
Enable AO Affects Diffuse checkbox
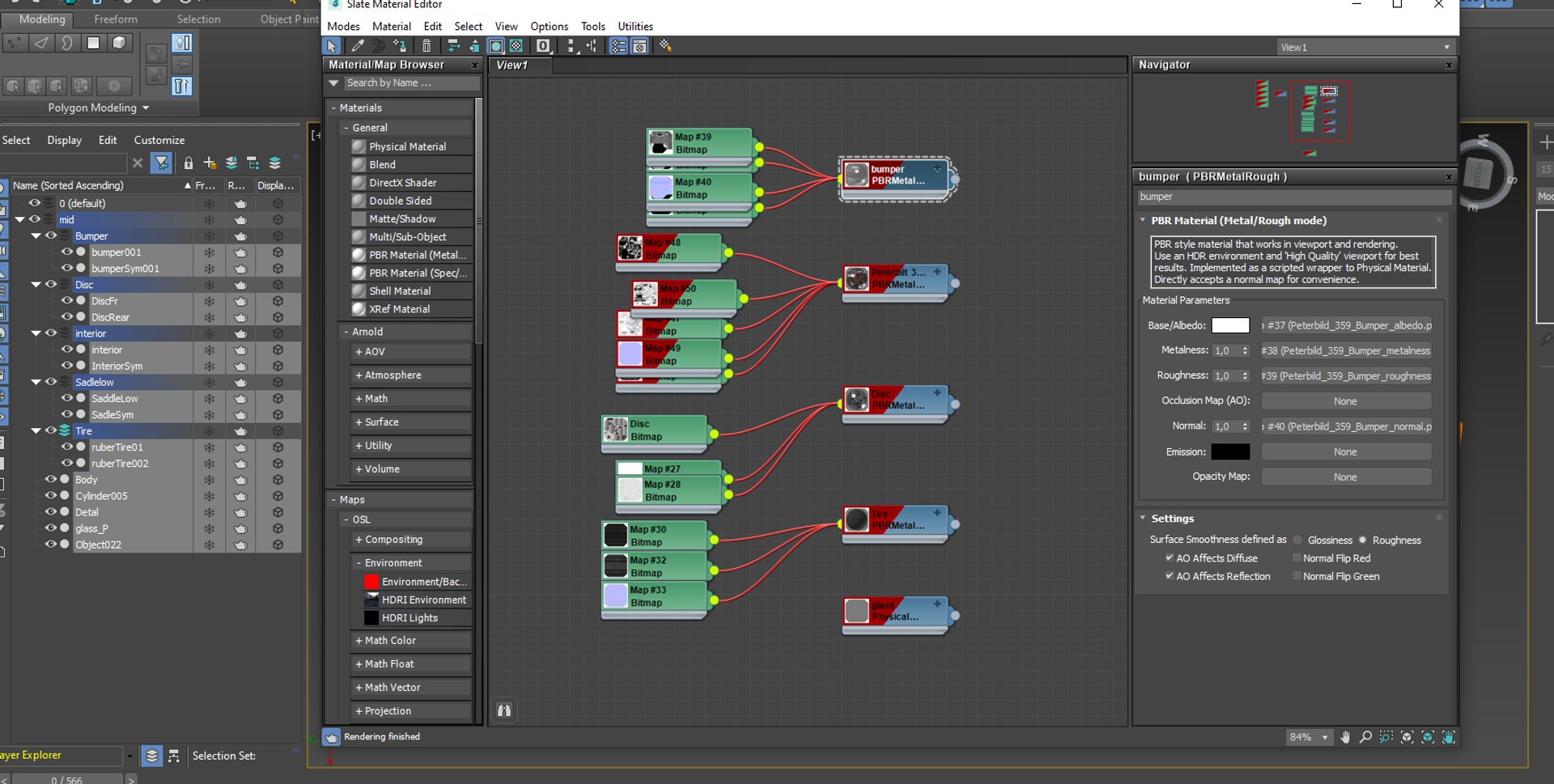[1170, 558]
